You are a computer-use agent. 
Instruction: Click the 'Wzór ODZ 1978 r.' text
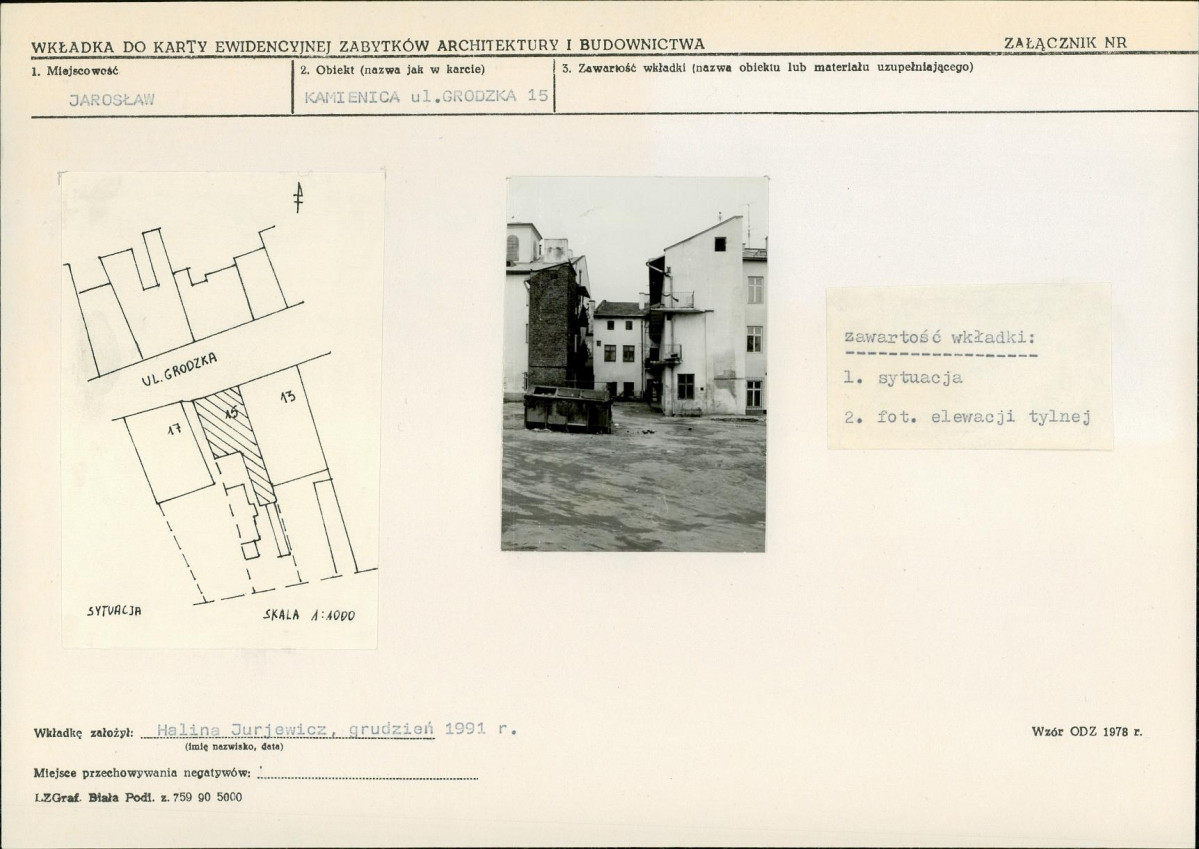[1086, 732]
